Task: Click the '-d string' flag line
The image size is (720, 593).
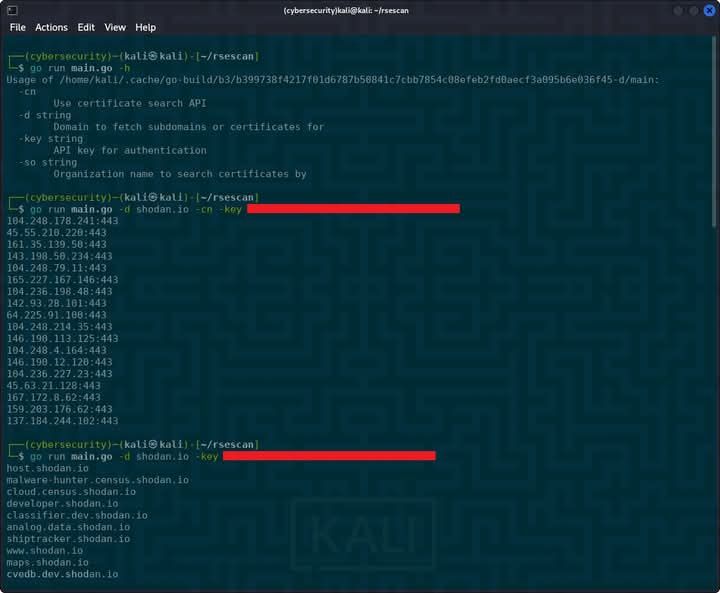Action: pyautogui.click(x=45, y=115)
